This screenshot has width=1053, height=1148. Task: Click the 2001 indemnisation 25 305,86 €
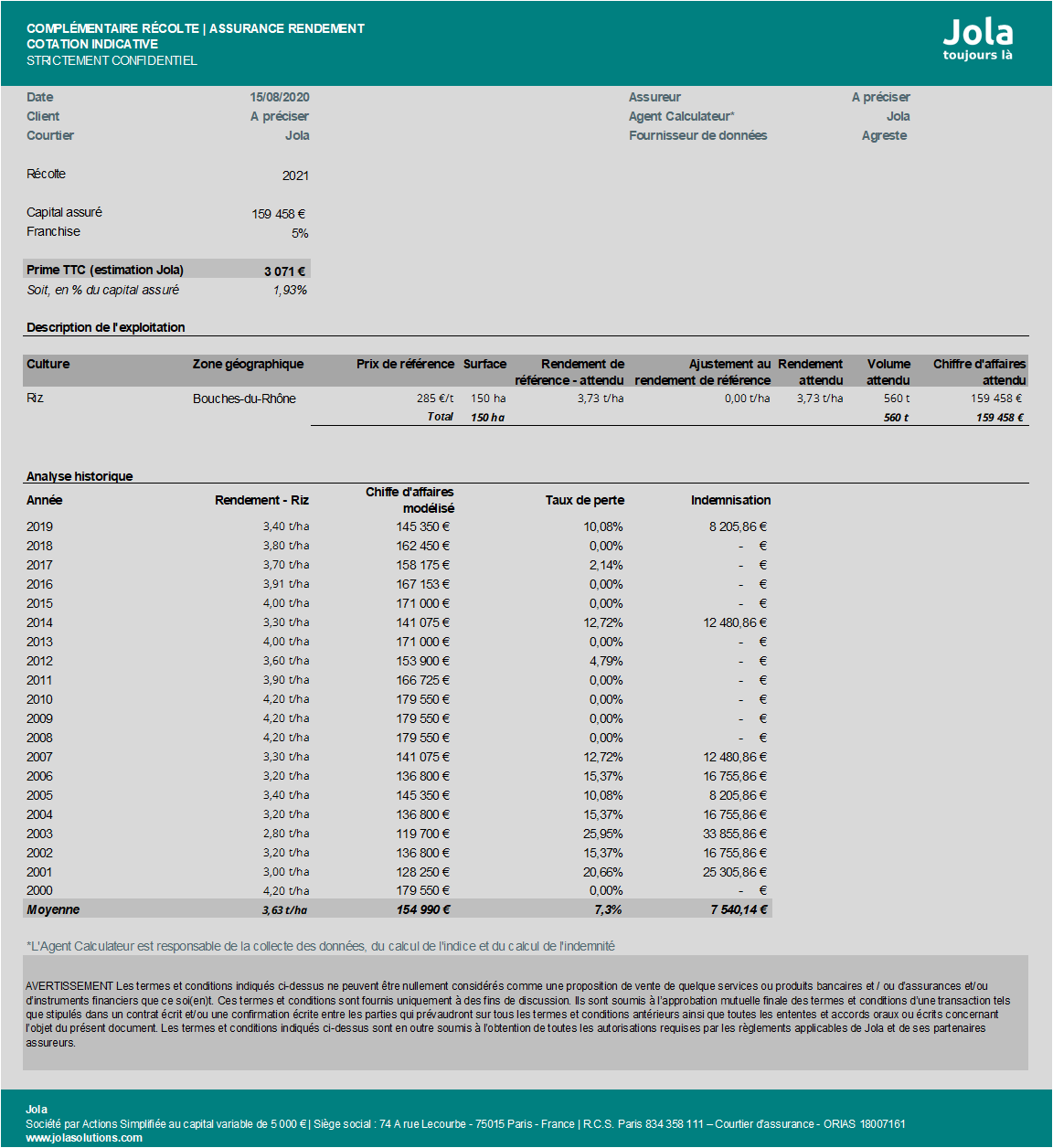click(x=735, y=872)
